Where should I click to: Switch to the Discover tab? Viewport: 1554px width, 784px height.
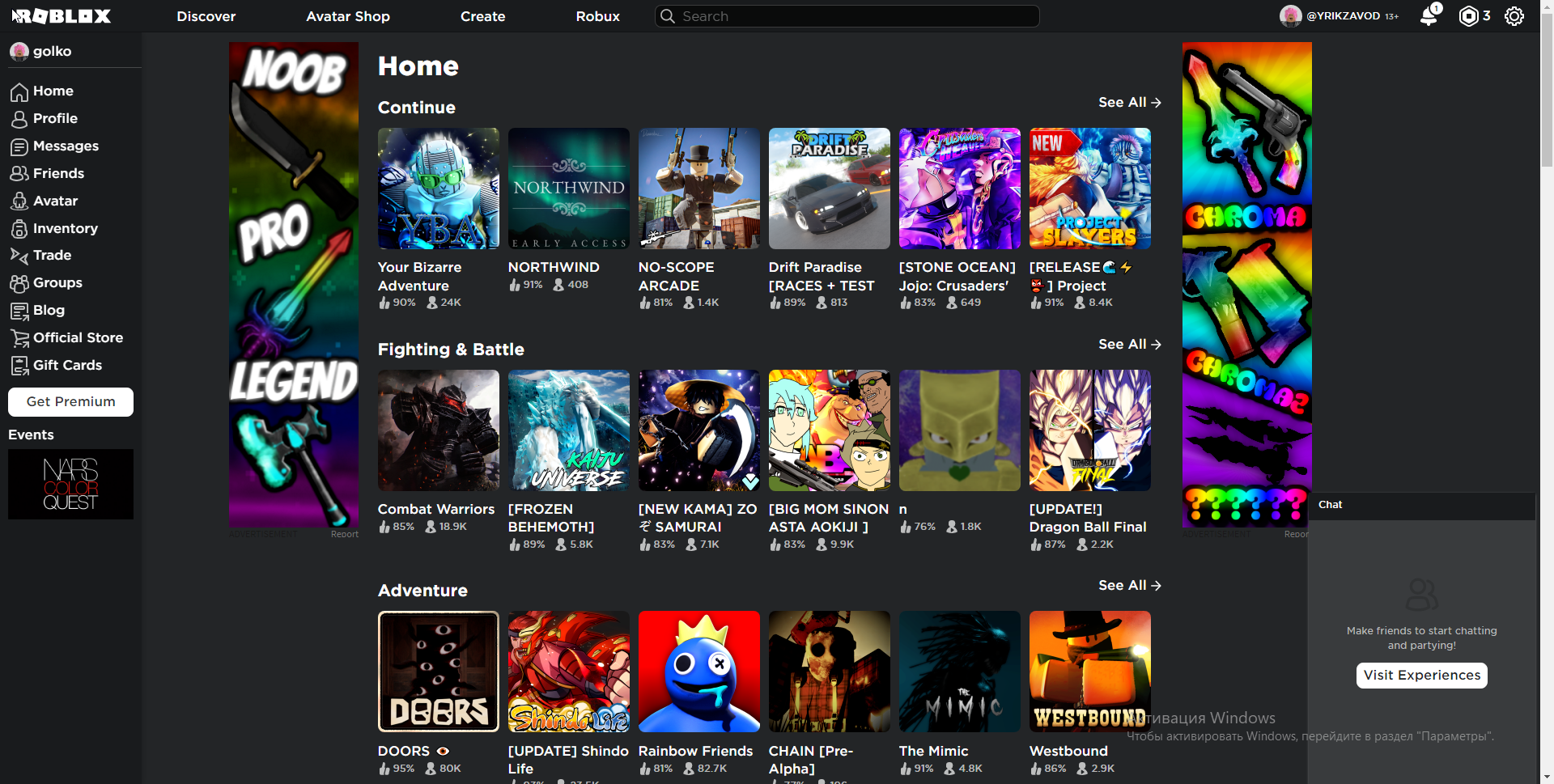click(x=206, y=16)
